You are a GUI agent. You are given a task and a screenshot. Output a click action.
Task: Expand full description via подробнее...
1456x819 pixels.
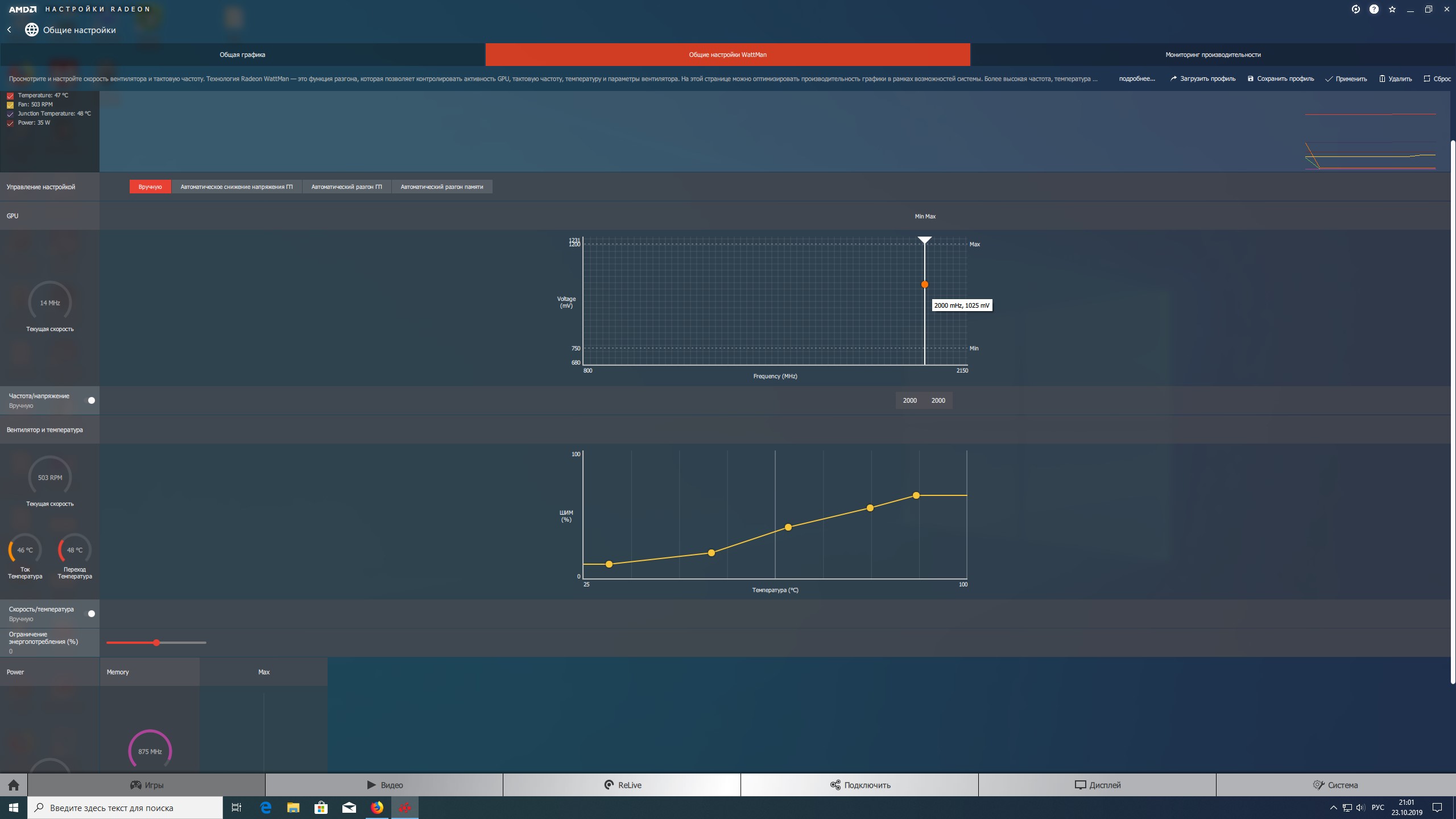pos(1136,78)
